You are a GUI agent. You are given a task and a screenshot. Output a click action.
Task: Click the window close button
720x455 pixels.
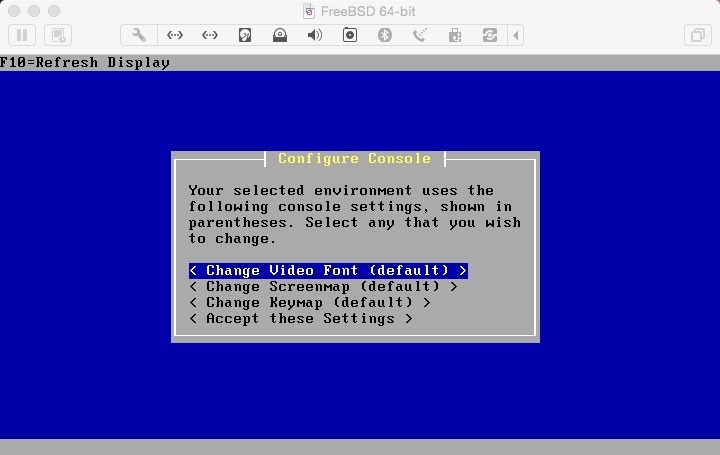click(14, 11)
